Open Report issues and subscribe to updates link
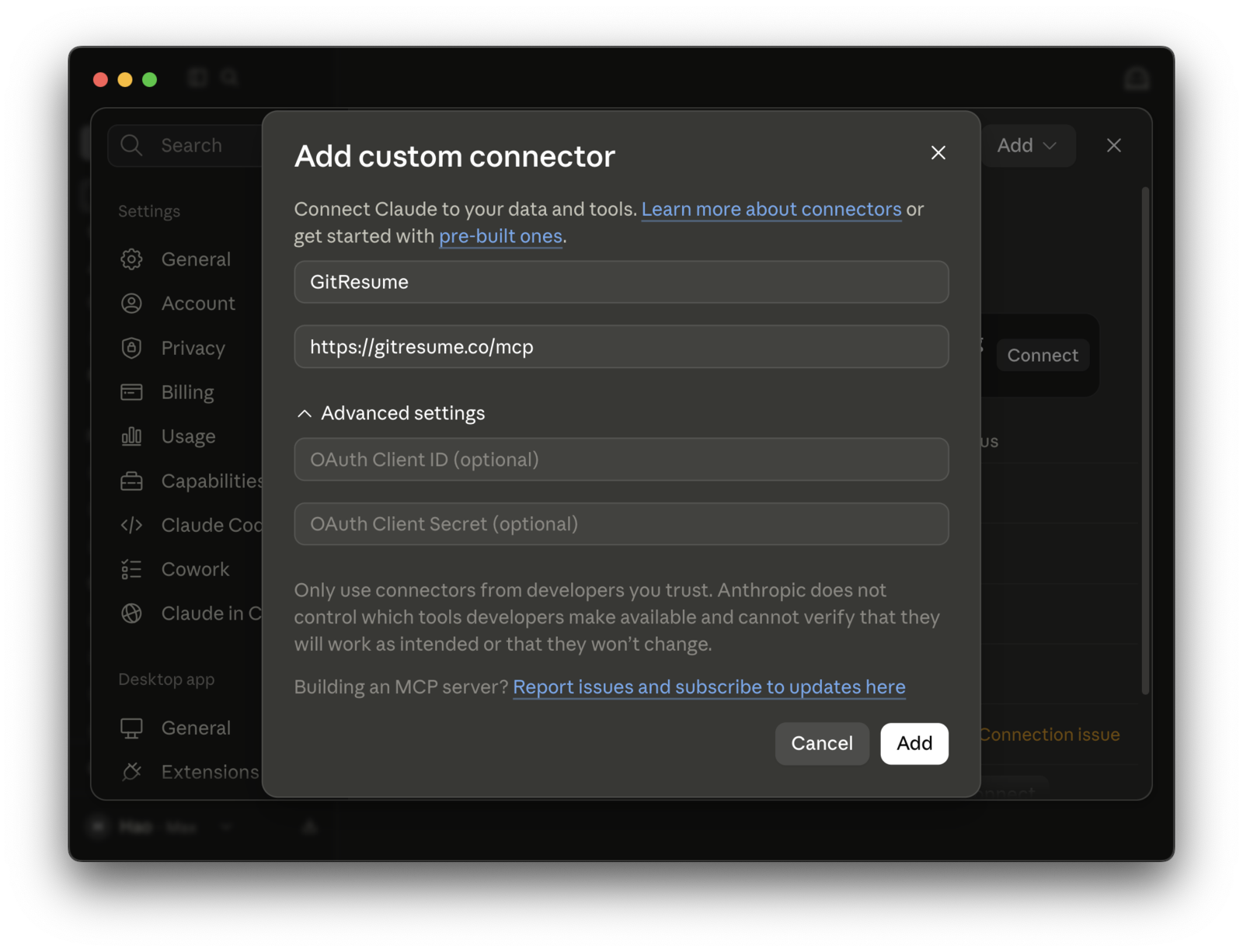The width and height of the screenshot is (1243, 952). [709, 687]
